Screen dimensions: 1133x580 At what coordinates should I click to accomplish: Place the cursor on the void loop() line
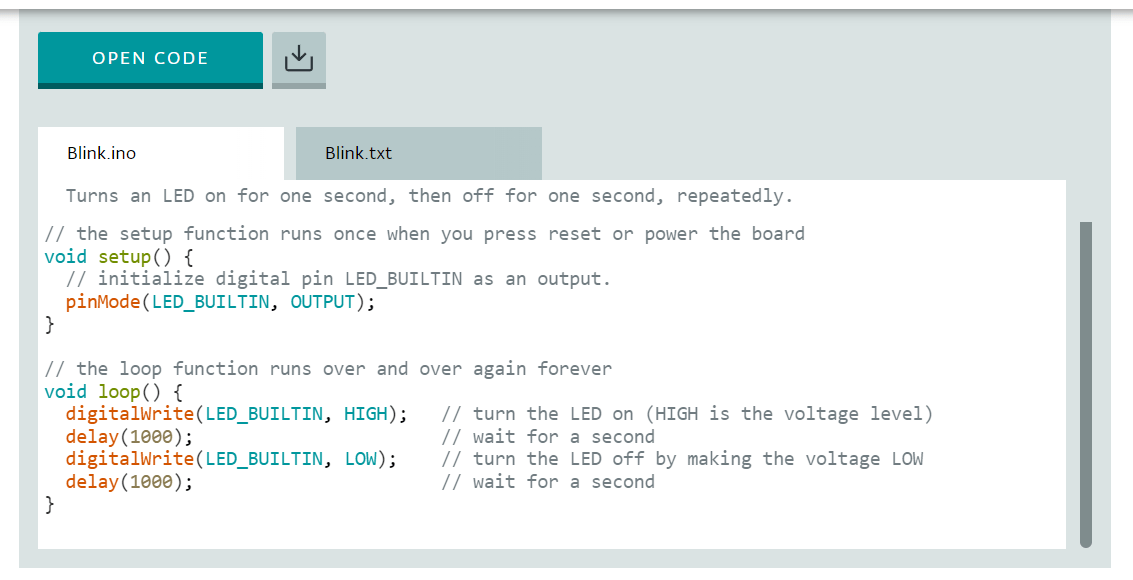tap(113, 392)
